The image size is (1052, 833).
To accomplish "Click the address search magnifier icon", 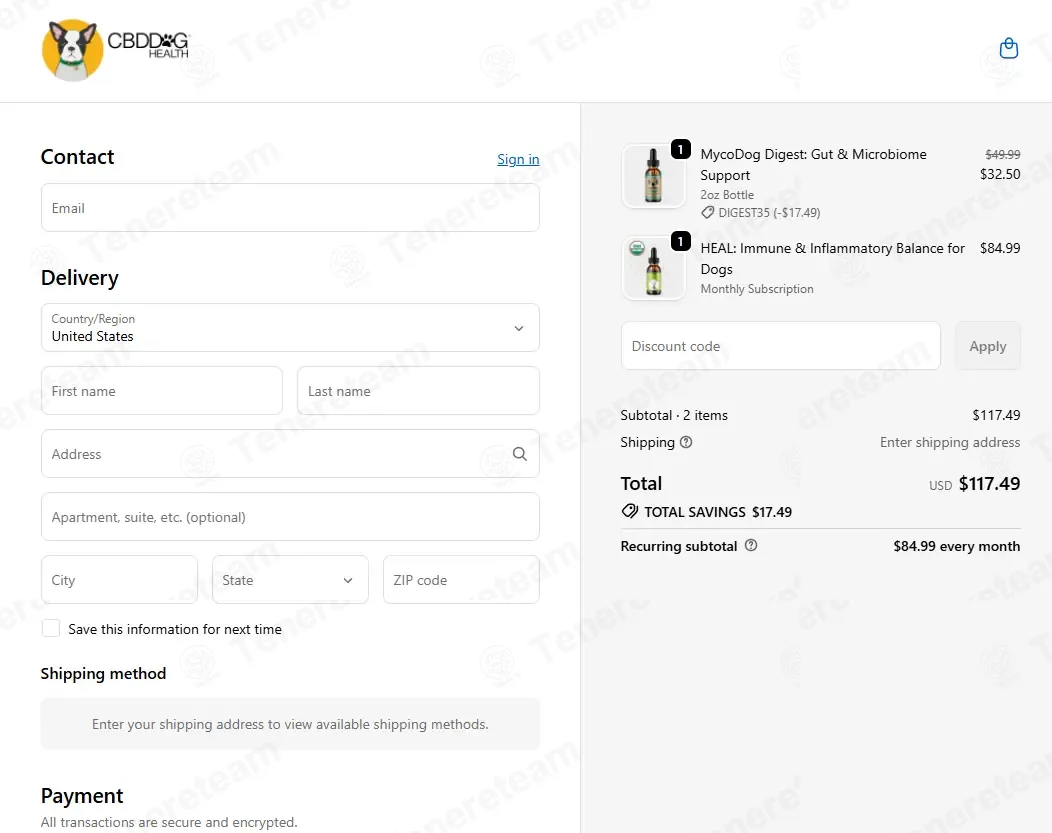I will [519, 454].
